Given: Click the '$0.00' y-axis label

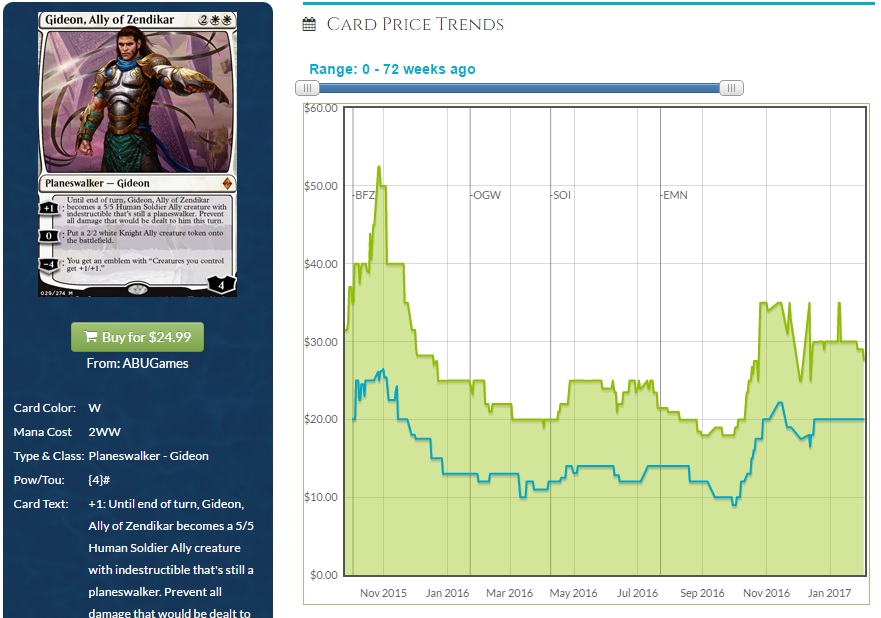Looking at the screenshot, I should pyautogui.click(x=324, y=575).
